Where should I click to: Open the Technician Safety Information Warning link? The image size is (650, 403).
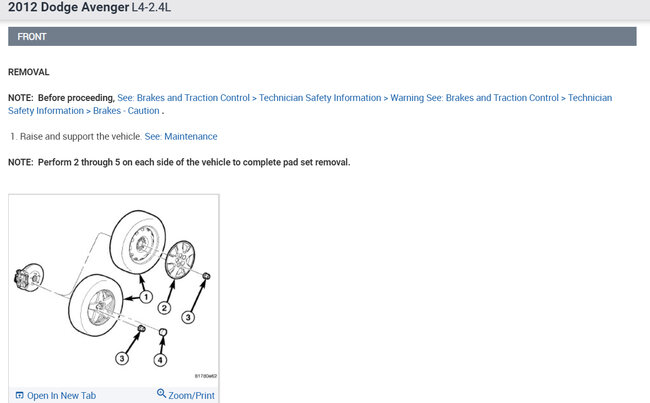click(270, 98)
